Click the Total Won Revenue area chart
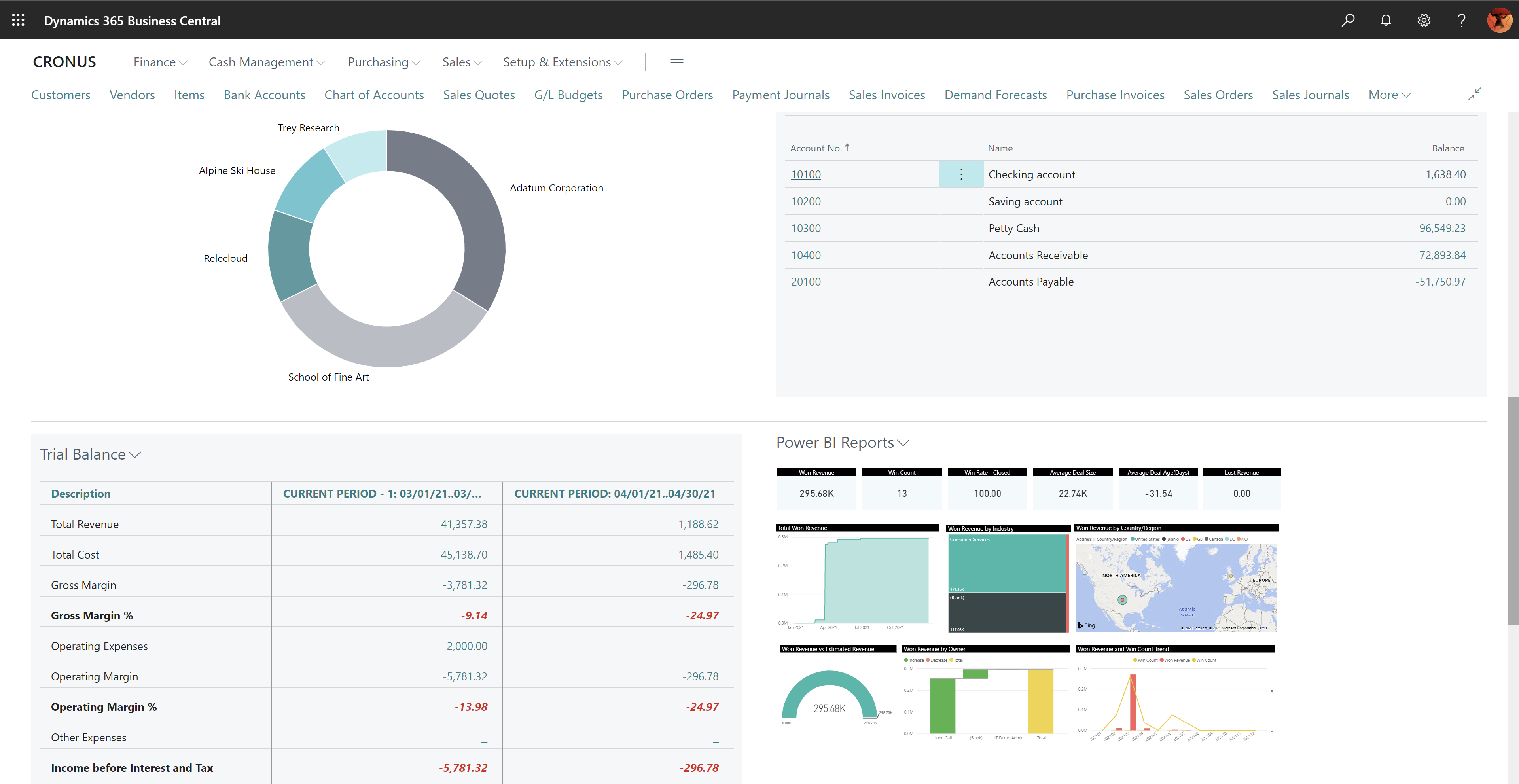The image size is (1519, 784). pyautogui.click(x=857, y=578)
